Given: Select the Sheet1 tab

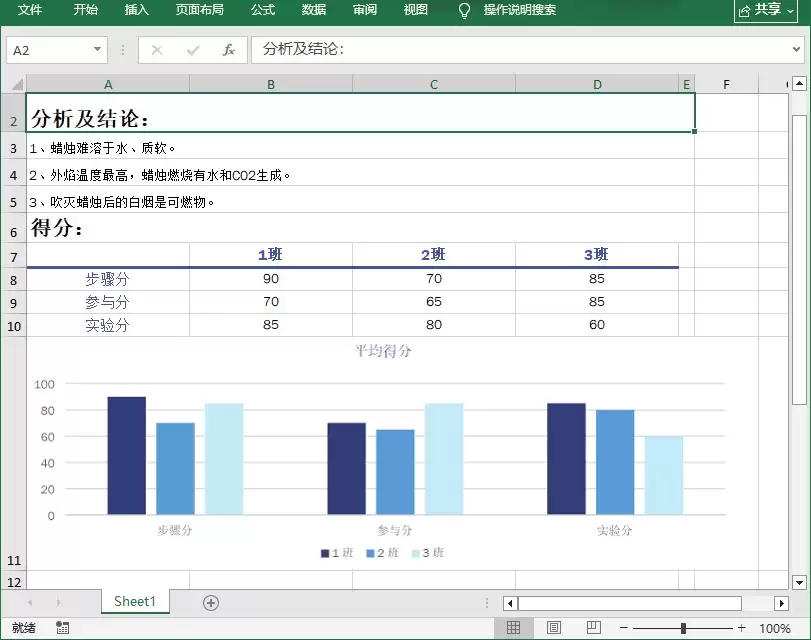Looking at the screenshot, I should [x=135, y=602].
